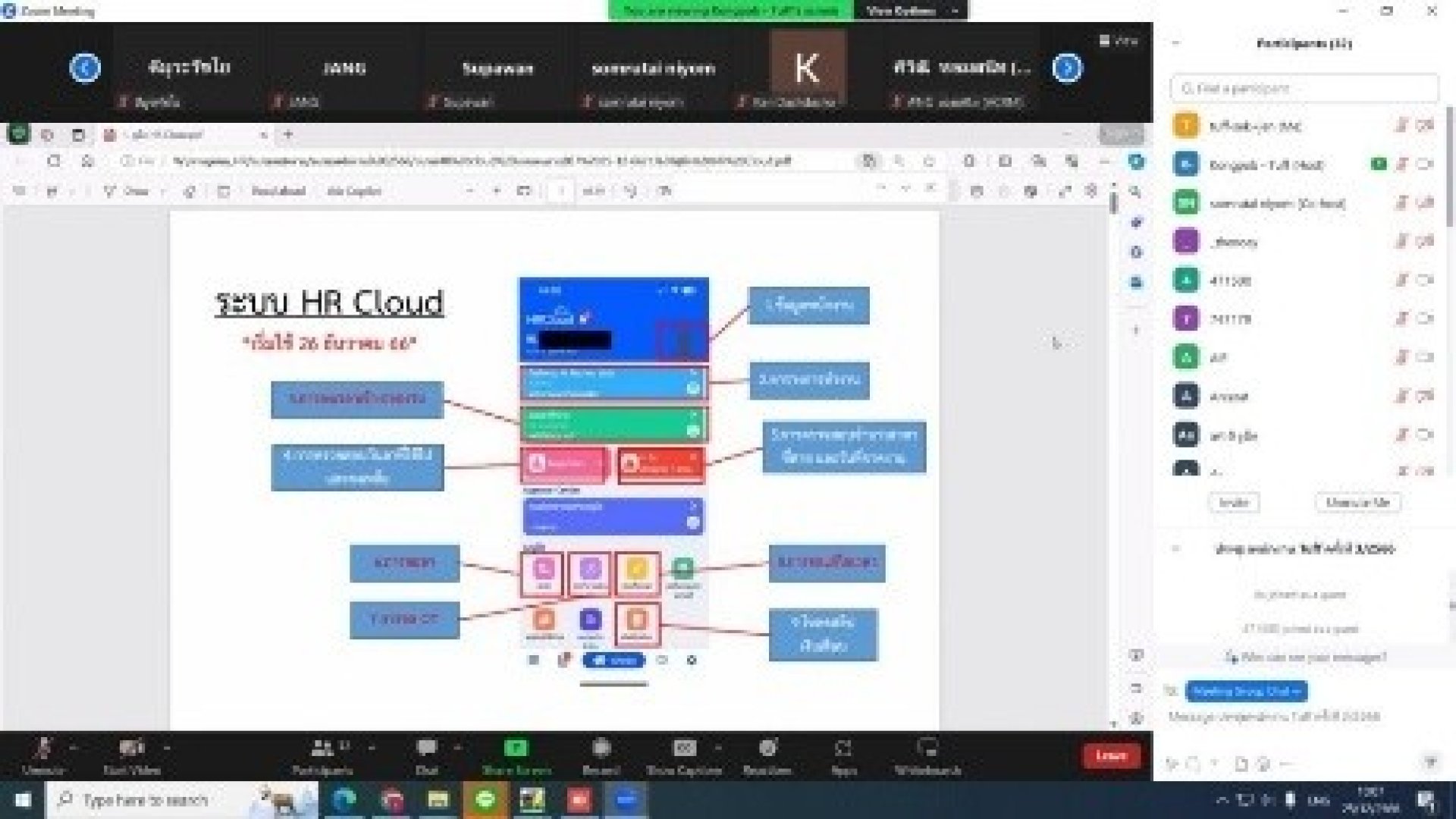Open the Reactions icon
This screenshot has width=1456, height=819.
(x=767, y=748)
